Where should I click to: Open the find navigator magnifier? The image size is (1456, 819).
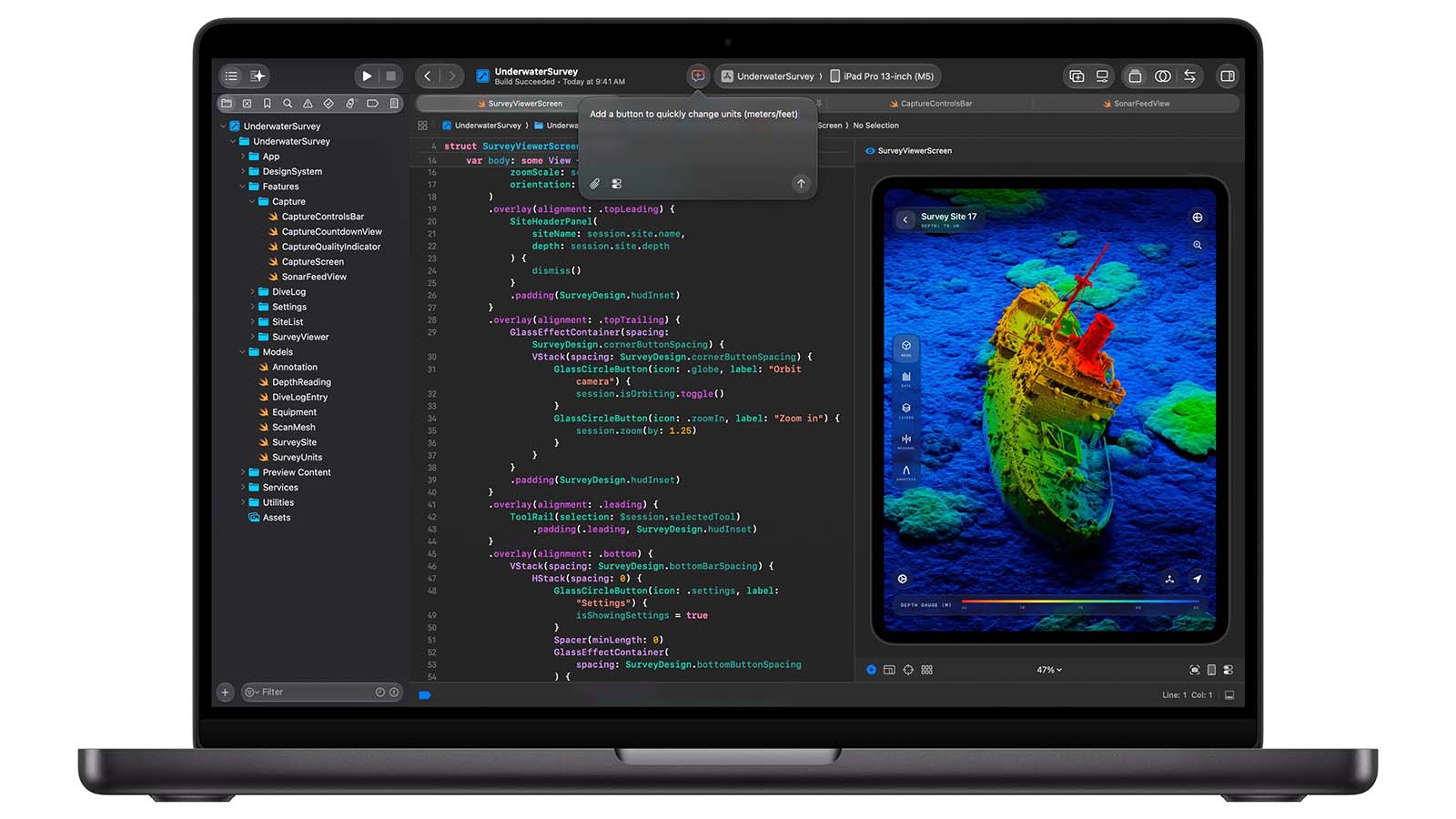(x=288, y=104)
